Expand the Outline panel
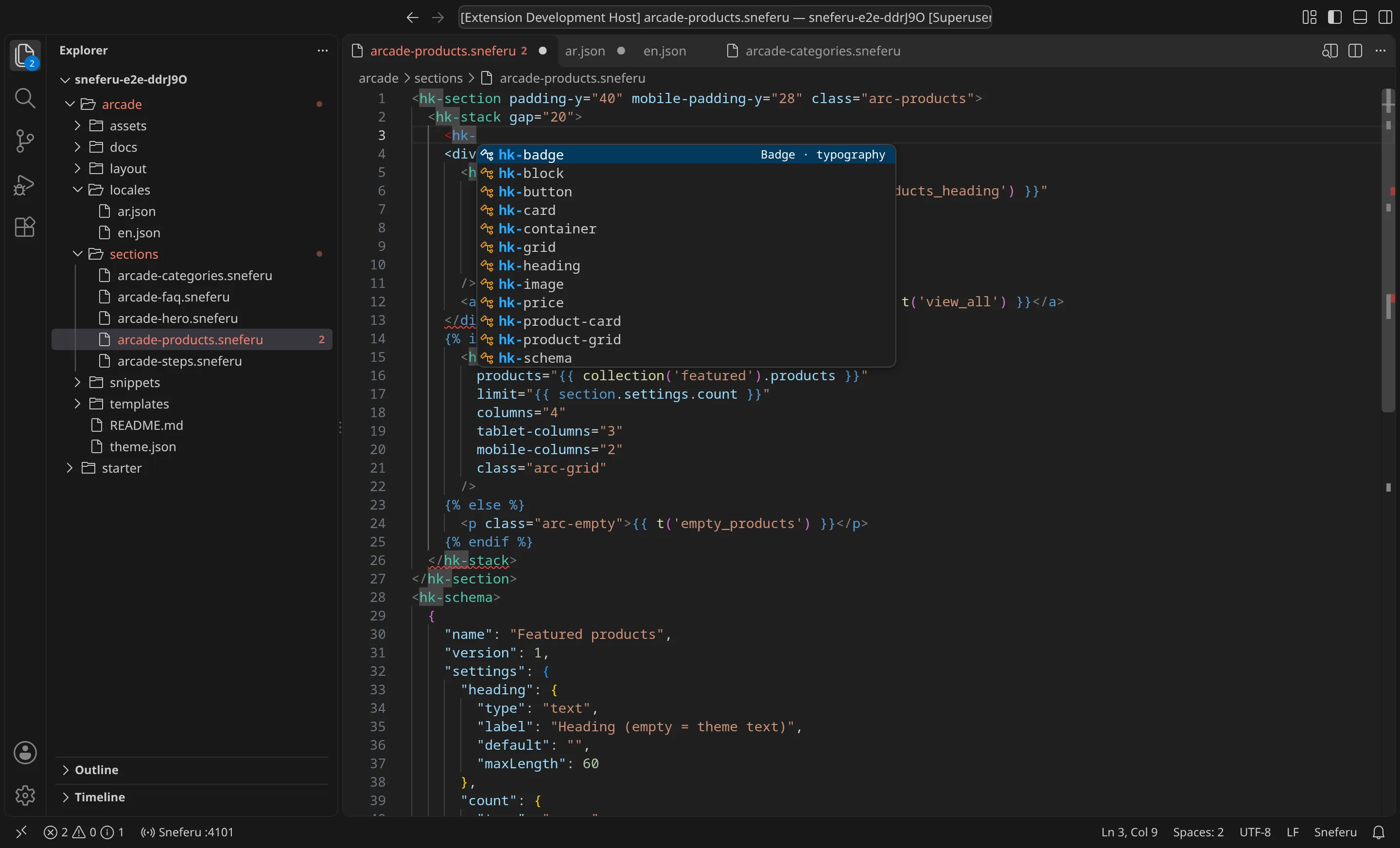Viewport: 1400px width, 848px height. (192, 770)
